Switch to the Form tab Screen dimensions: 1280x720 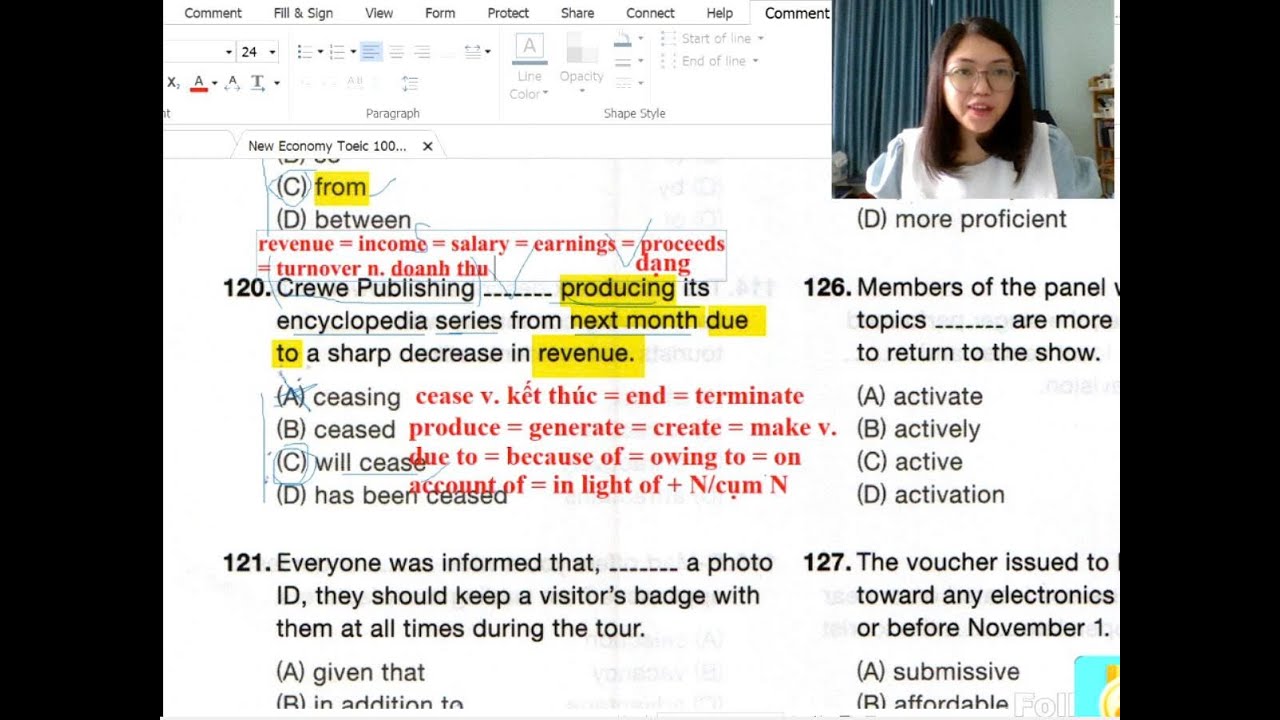pyautogui.click(x=440, y=13)
